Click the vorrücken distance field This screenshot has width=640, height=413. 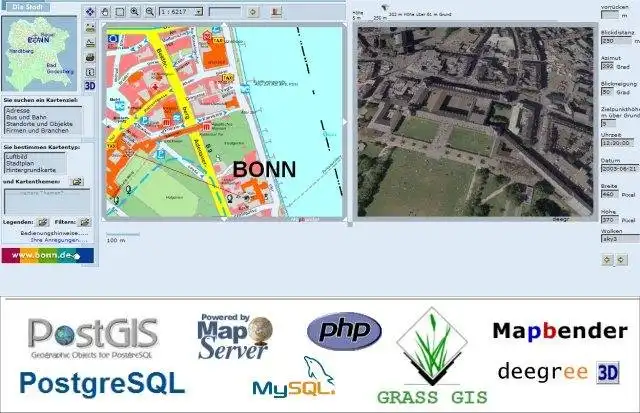pyautogui.click(x=610, y=15)
